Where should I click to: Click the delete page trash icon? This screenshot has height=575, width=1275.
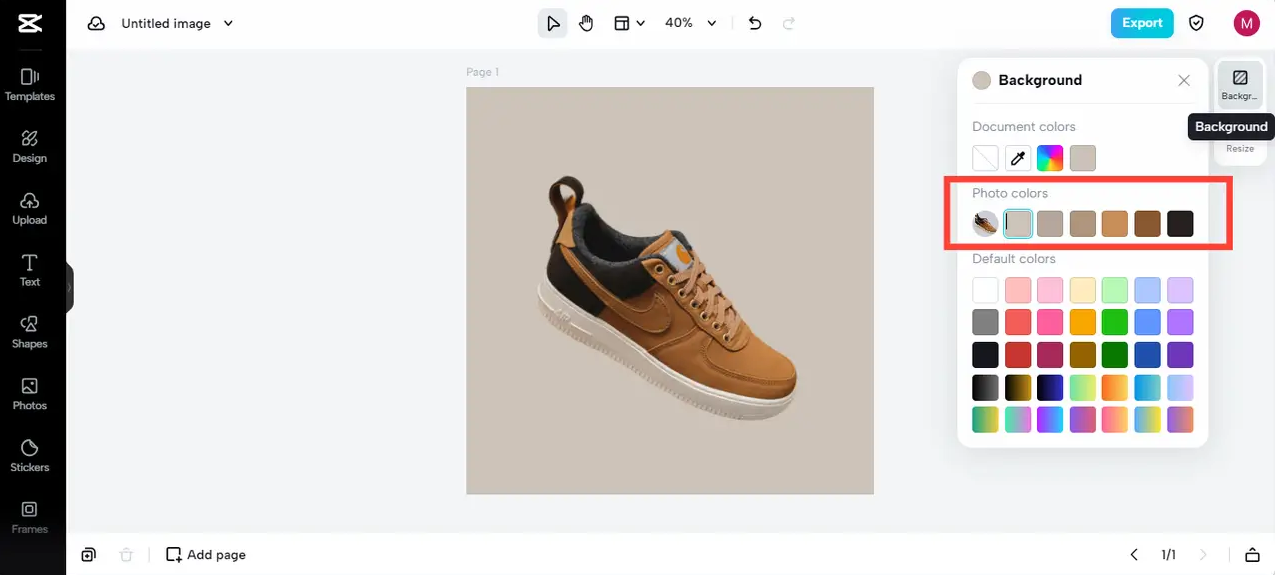[125, 555]
